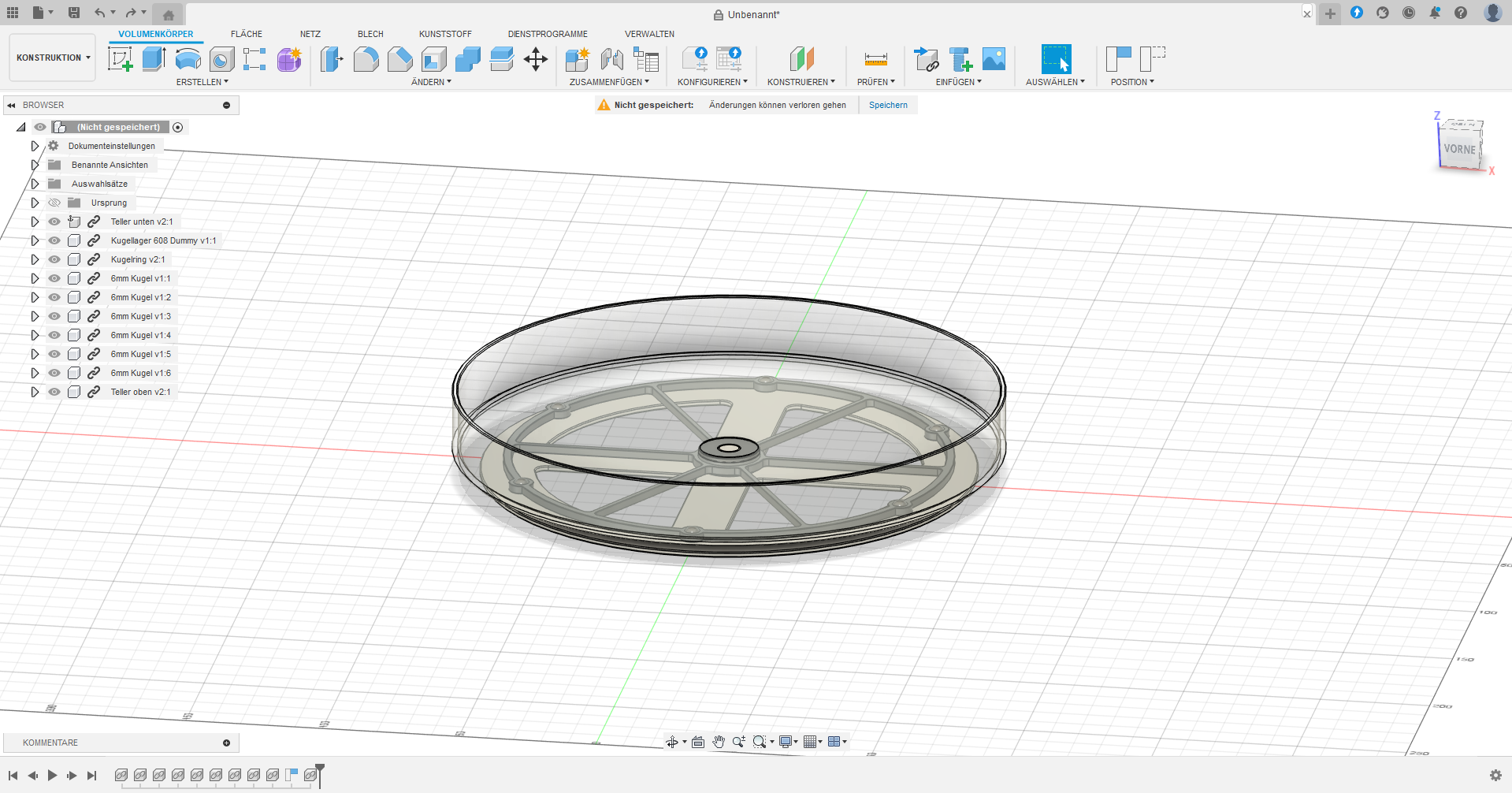Toggle visibility of 6mm Kugel v1:3
Viewport: 1512px width, 793px height.
[54, 316]
